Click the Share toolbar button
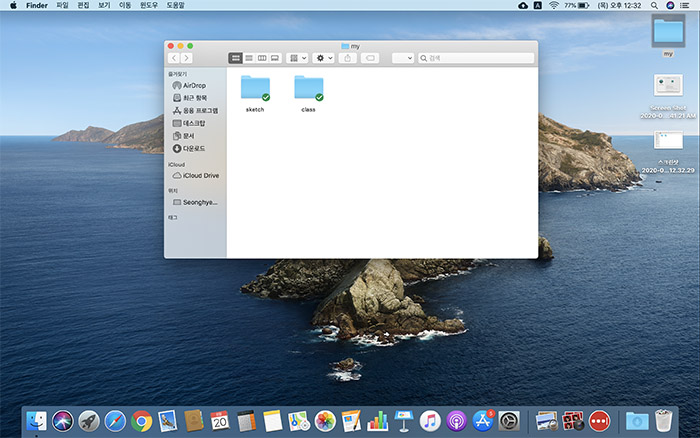 (347, 58)
